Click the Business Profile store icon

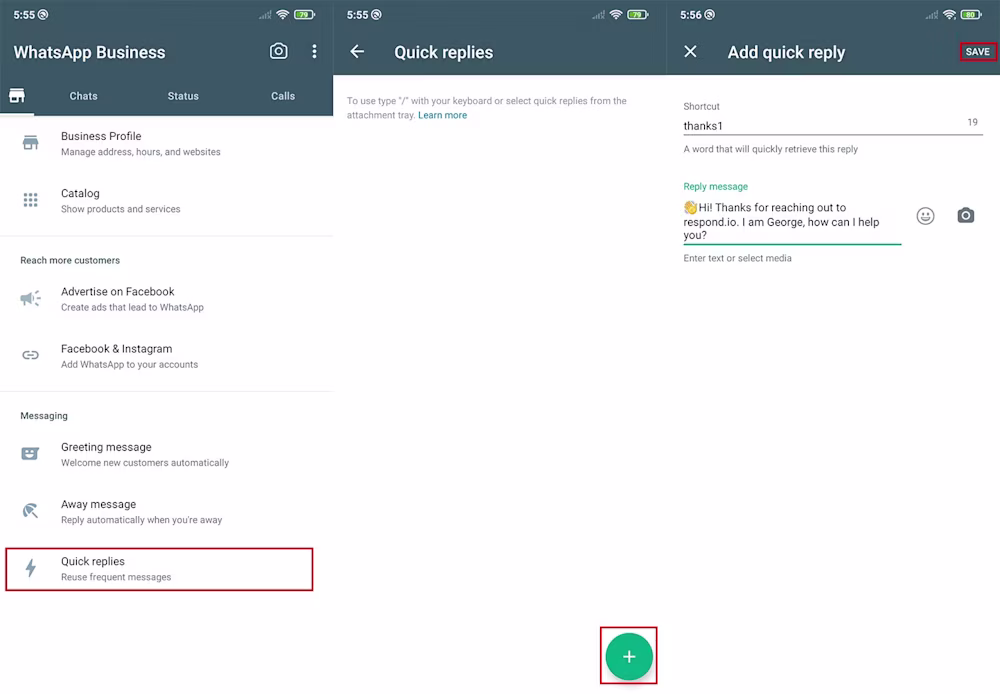pyautogui.click(x=30, y=143)
